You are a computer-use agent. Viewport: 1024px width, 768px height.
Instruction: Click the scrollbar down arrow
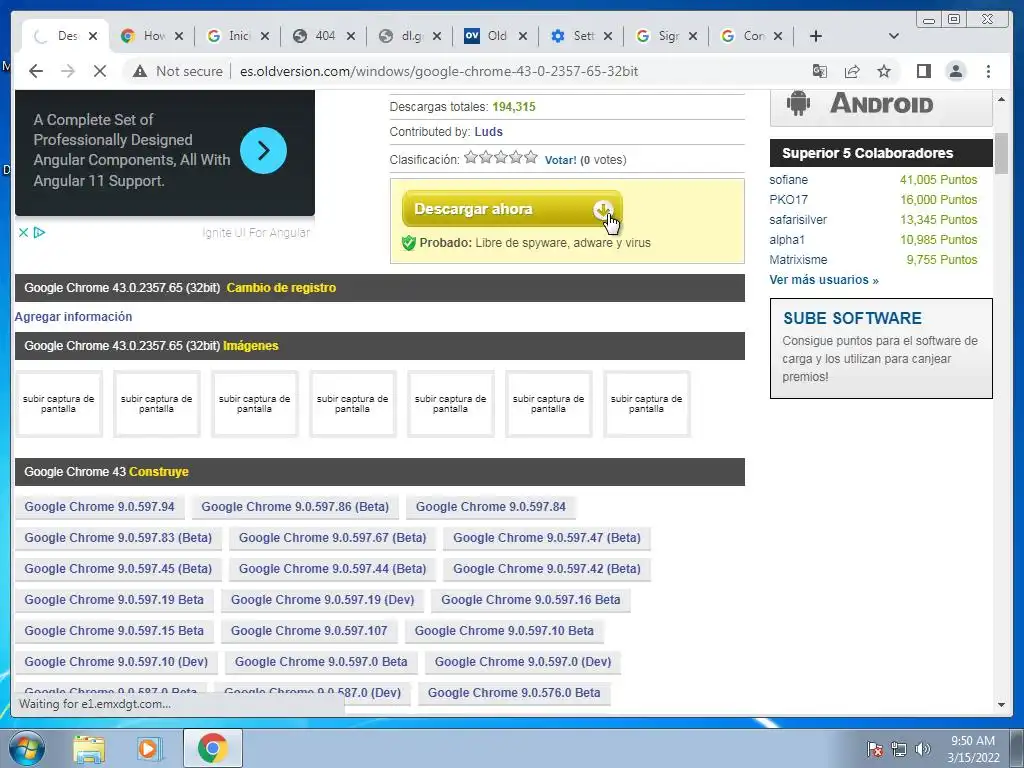pyautogui.click(x=1002, y=705)
